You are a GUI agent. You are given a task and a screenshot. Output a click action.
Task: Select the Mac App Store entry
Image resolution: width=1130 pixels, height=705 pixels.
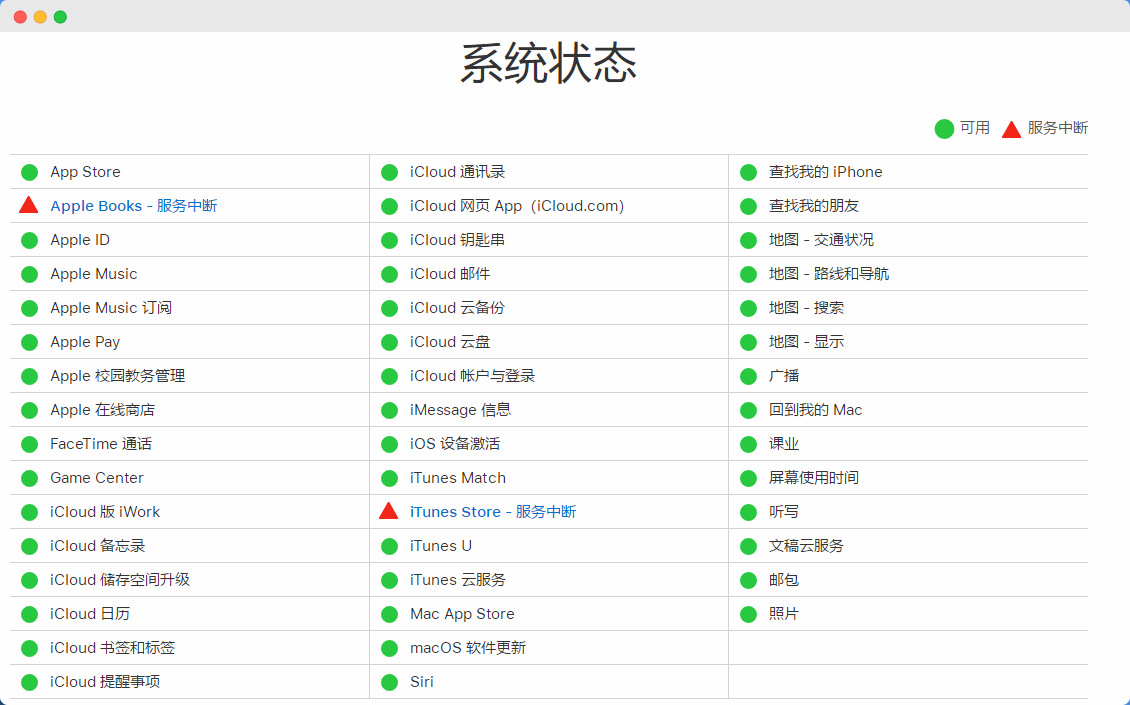click(x=462, y=613)
